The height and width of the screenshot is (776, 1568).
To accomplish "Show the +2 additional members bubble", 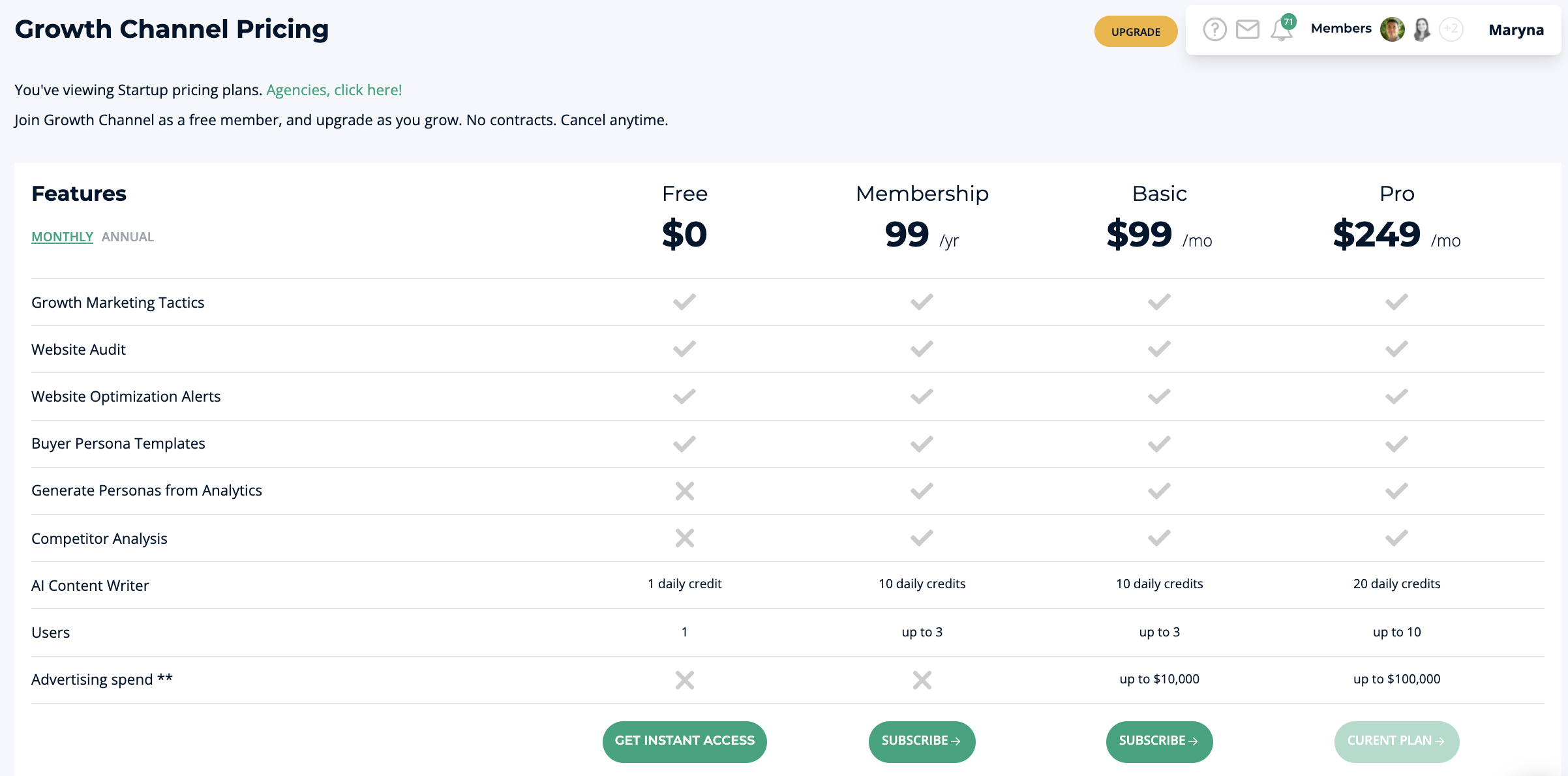I will click(x=1451, y=29).
